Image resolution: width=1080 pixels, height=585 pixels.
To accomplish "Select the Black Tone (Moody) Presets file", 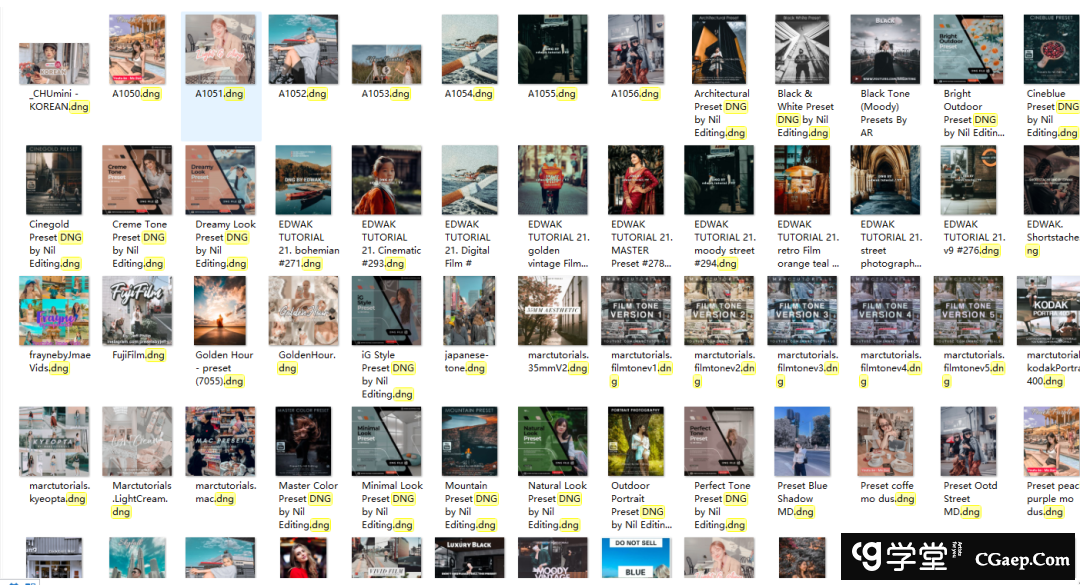I will pyautogui.click(x=885, y=49).
